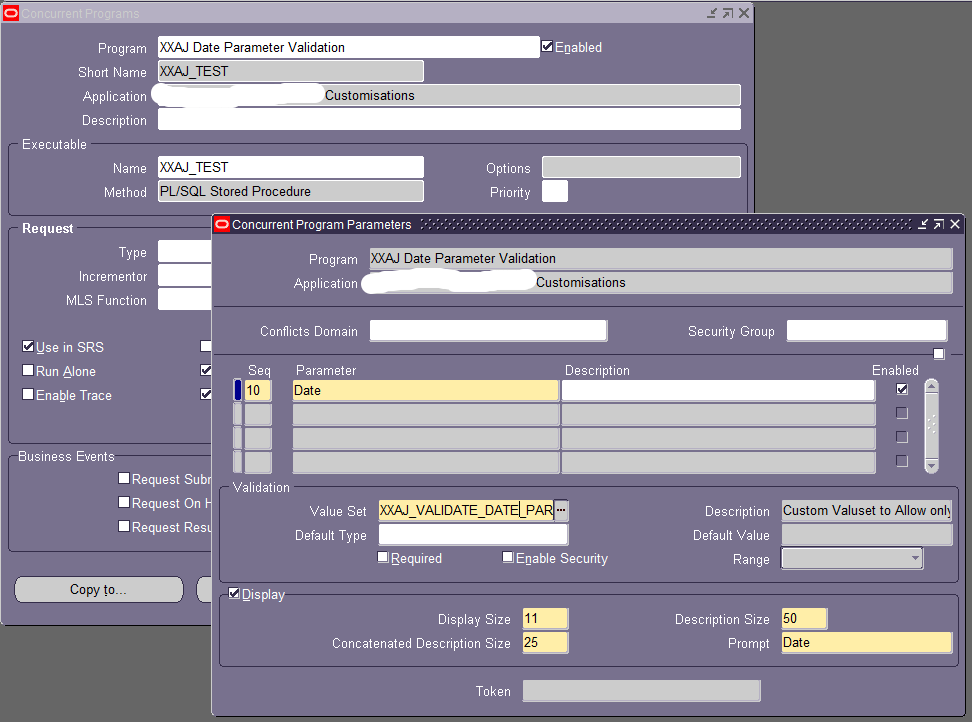Click the Oracle logo on Concurrent Programs title bar
This screenshot has width=972, height=722.
pyautogui.click(x=10, y=13)
